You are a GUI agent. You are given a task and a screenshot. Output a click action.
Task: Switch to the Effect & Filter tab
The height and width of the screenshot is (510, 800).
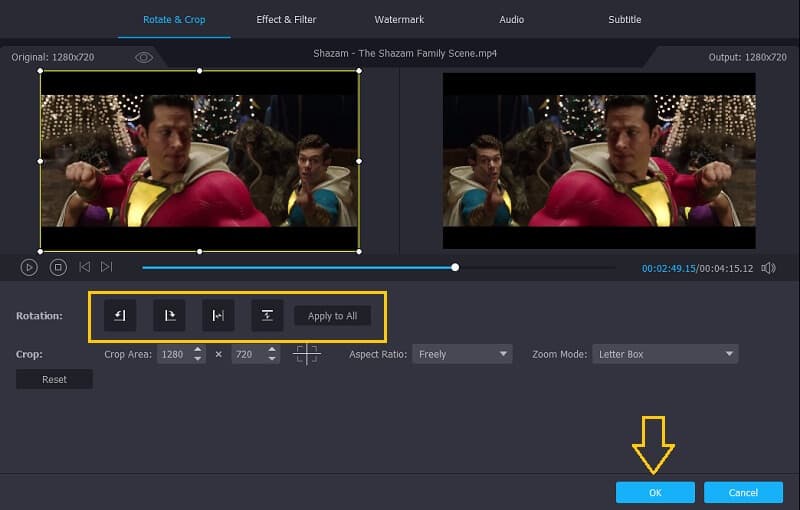(x=288, y=19)
